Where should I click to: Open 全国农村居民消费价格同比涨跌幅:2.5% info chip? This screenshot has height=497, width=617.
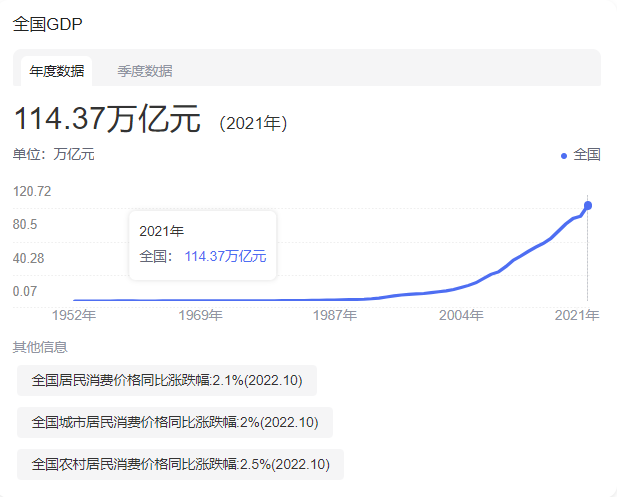[x=181, y=464]
